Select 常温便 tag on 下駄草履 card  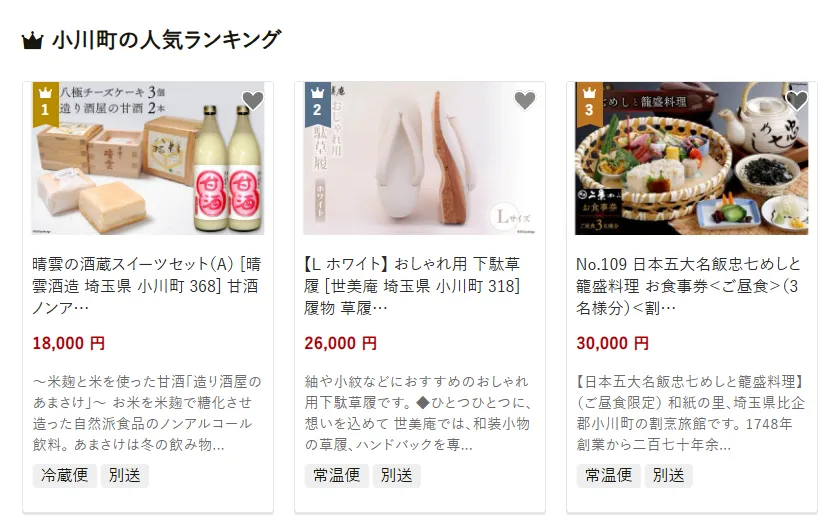pos(337,475)
